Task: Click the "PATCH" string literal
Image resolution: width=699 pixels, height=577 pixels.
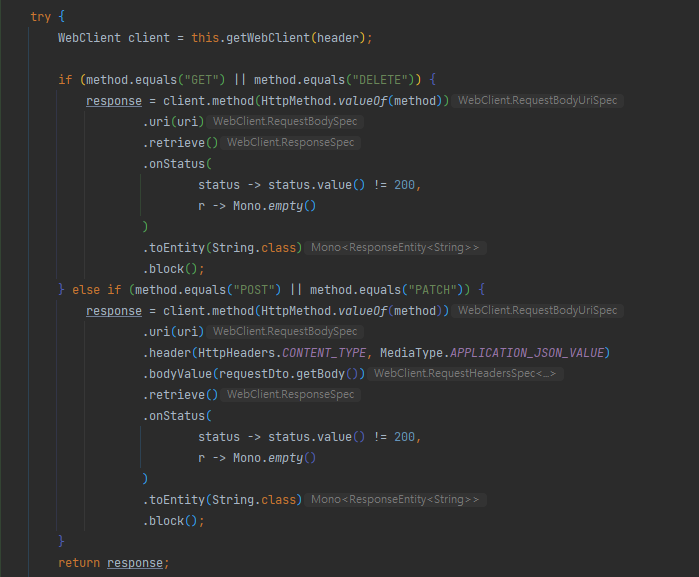Action: pos(432,290)
